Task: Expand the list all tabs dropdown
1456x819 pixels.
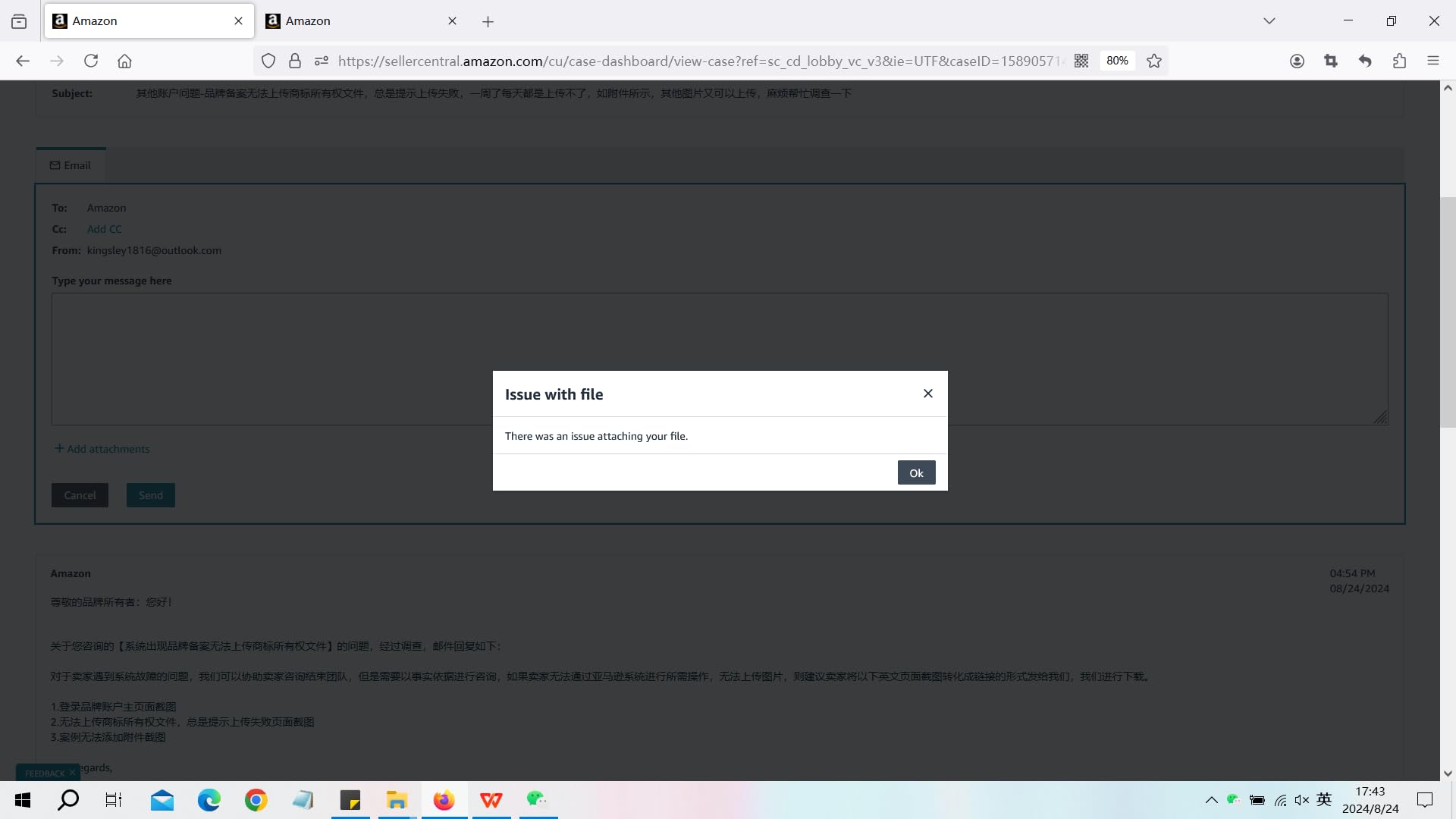Action: tap(1269, 21)
